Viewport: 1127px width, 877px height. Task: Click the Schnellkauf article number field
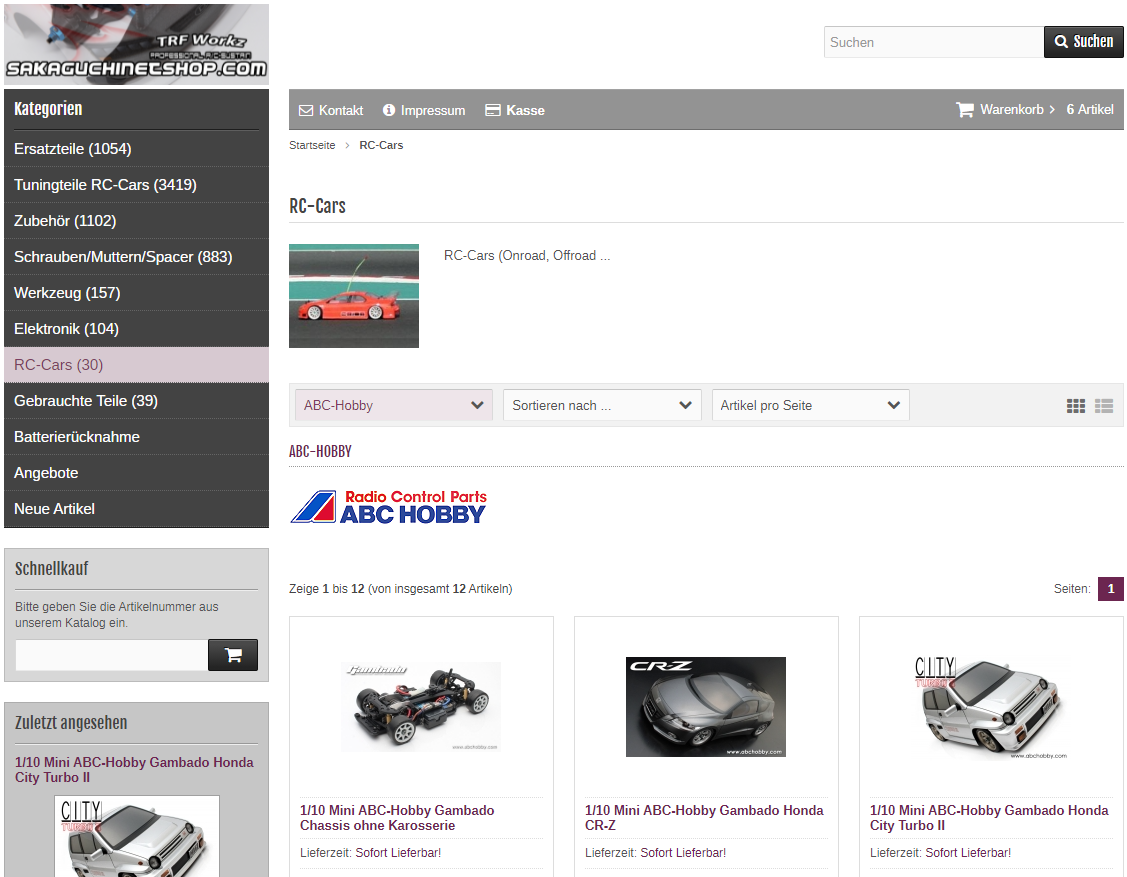coord(111,655)
